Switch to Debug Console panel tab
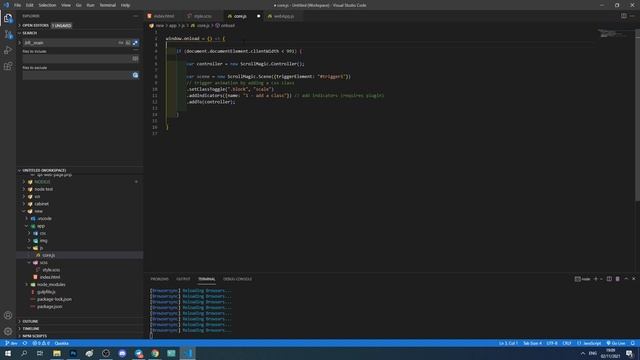The width and height of the screenshot is (640, 360). pyautogui.click(x=238, y=279)
